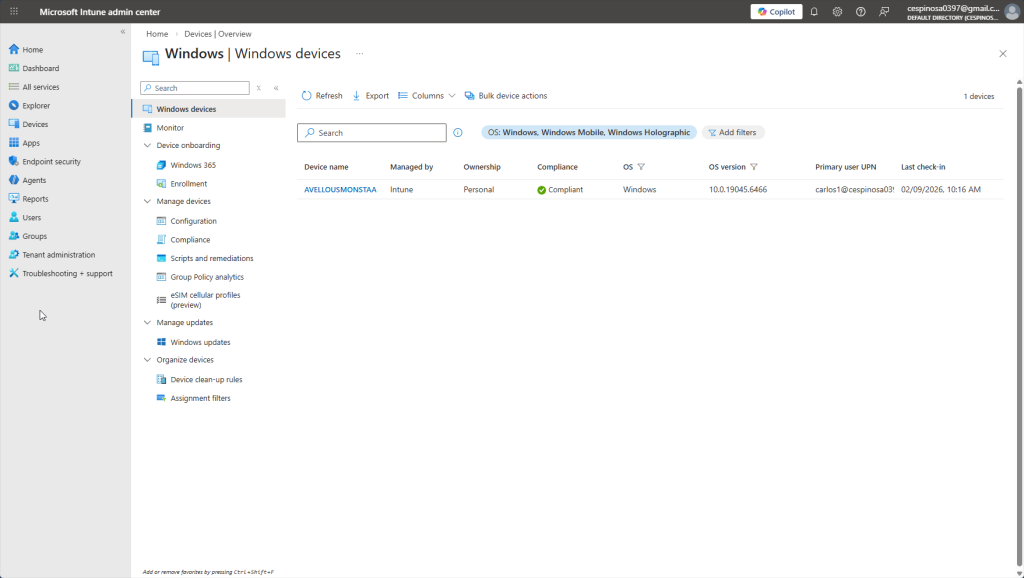Screen dimensions: 1024x578
Task: Click the feedback icon in top bar
Action: coord(884,12)
